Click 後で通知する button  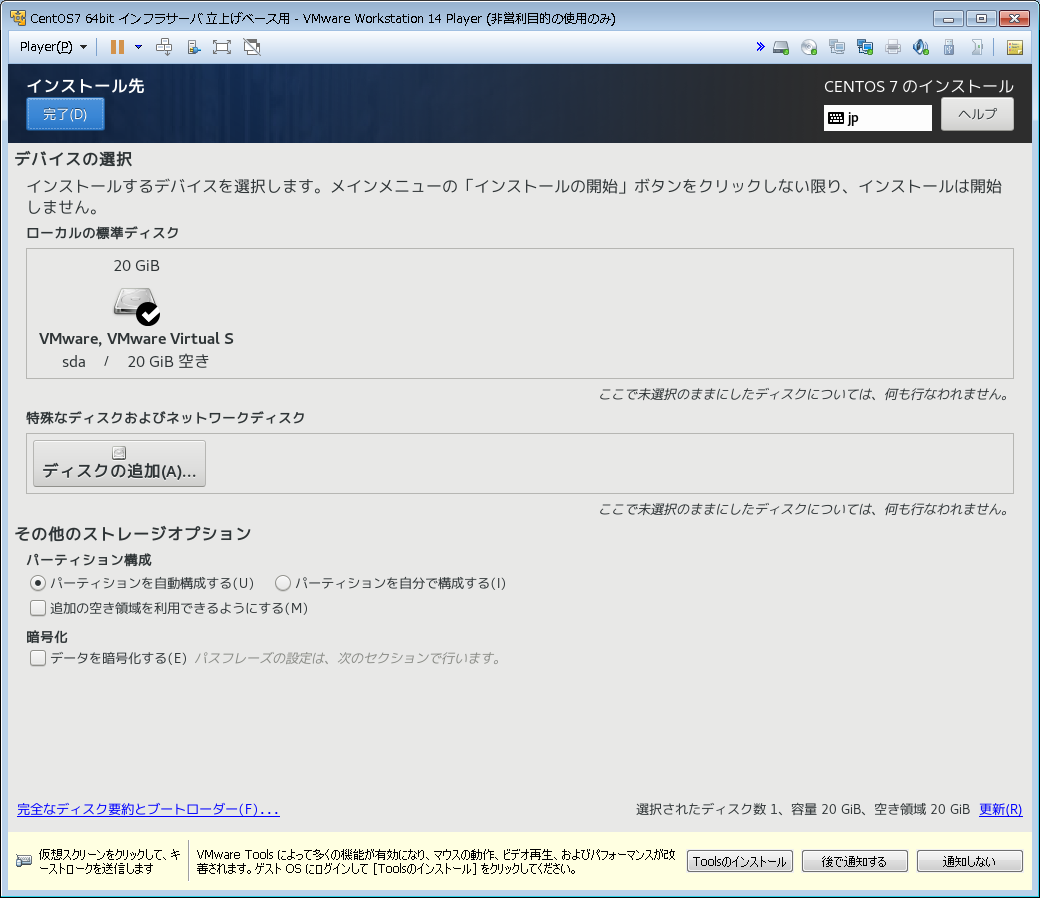pos(854,862)
